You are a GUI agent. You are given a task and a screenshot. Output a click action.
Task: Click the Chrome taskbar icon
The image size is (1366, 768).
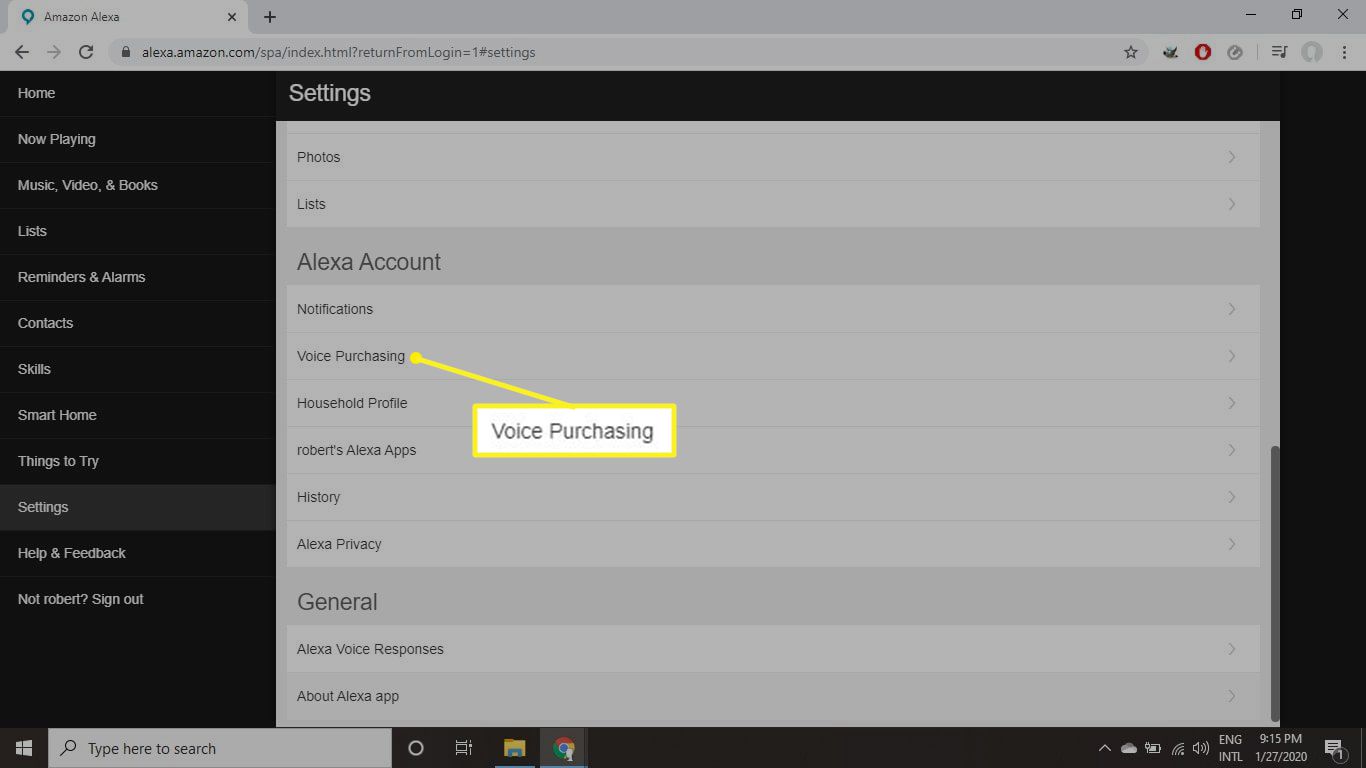tap(564, 748)
